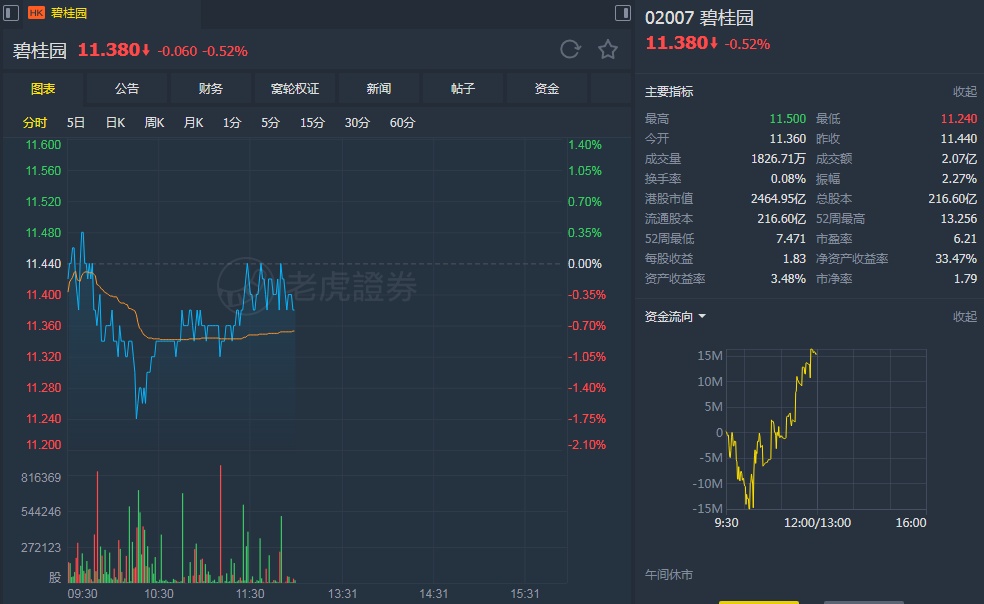Open the 帖子 tab
The image size is (984, 604).
click(x=463, y=89)
